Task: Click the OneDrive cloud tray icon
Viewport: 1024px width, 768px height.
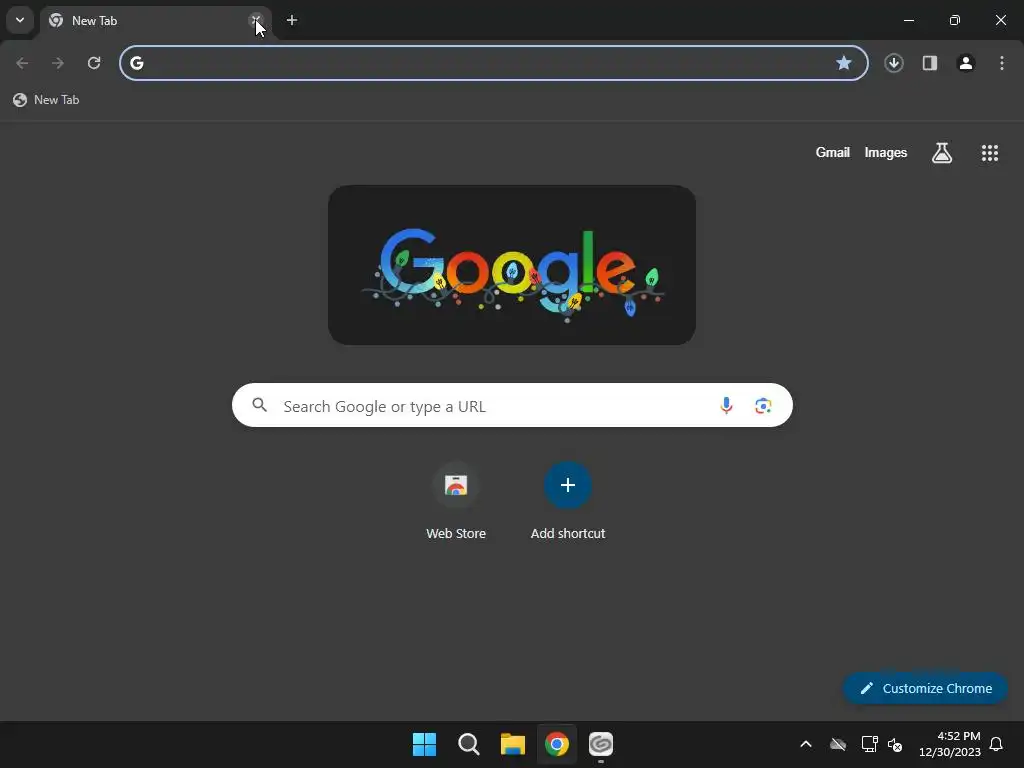Action: click(838, 744)
